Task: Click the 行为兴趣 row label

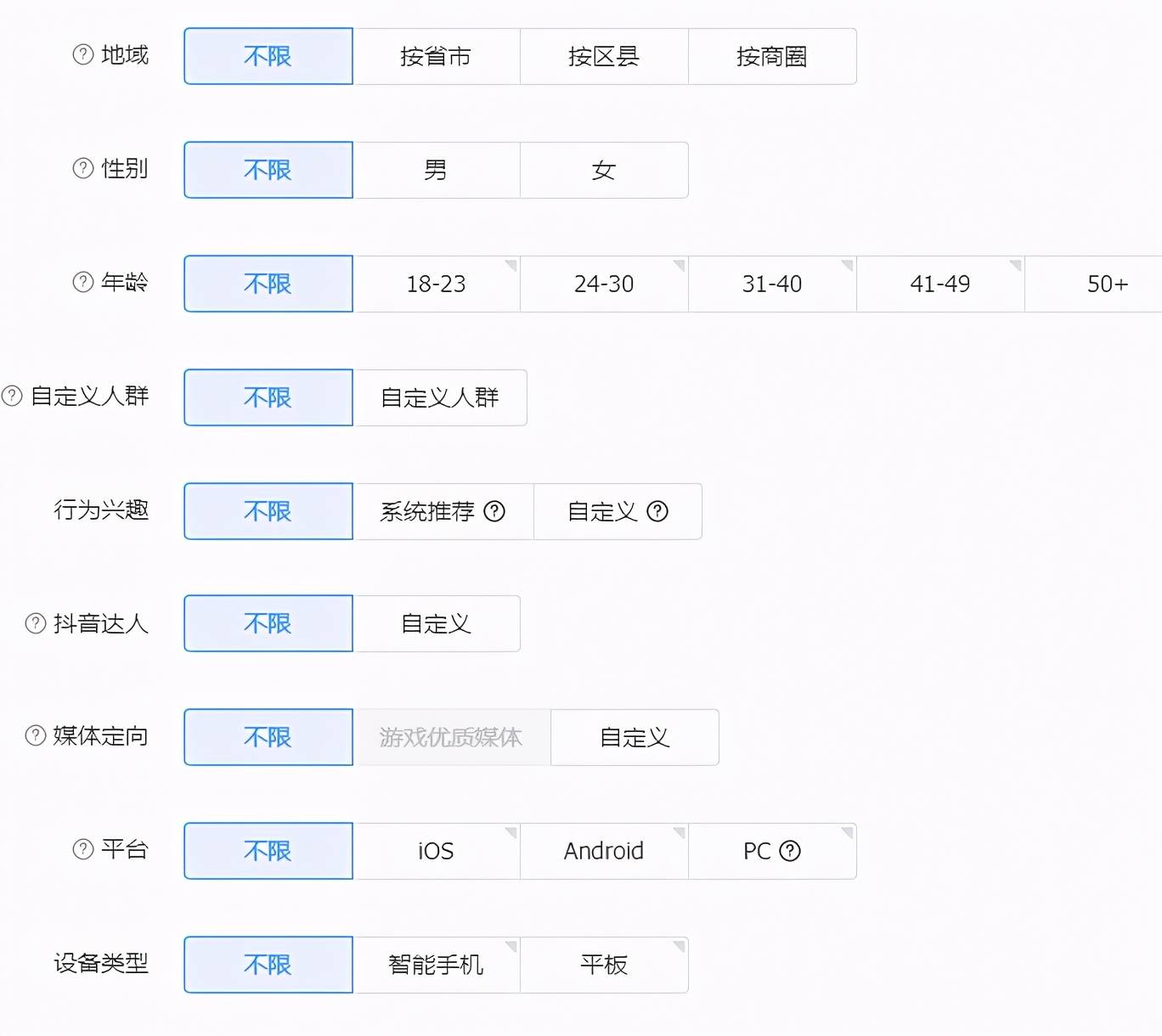Action: [101, 510]
